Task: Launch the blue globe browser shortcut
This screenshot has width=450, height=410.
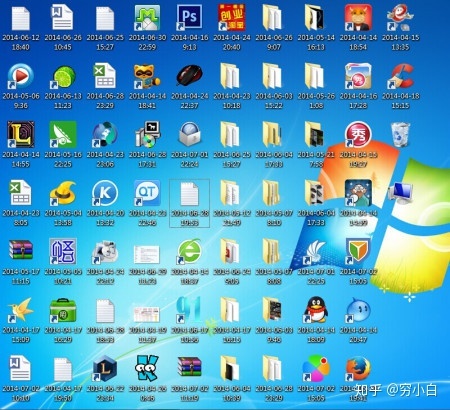Action: pos(105,134)
